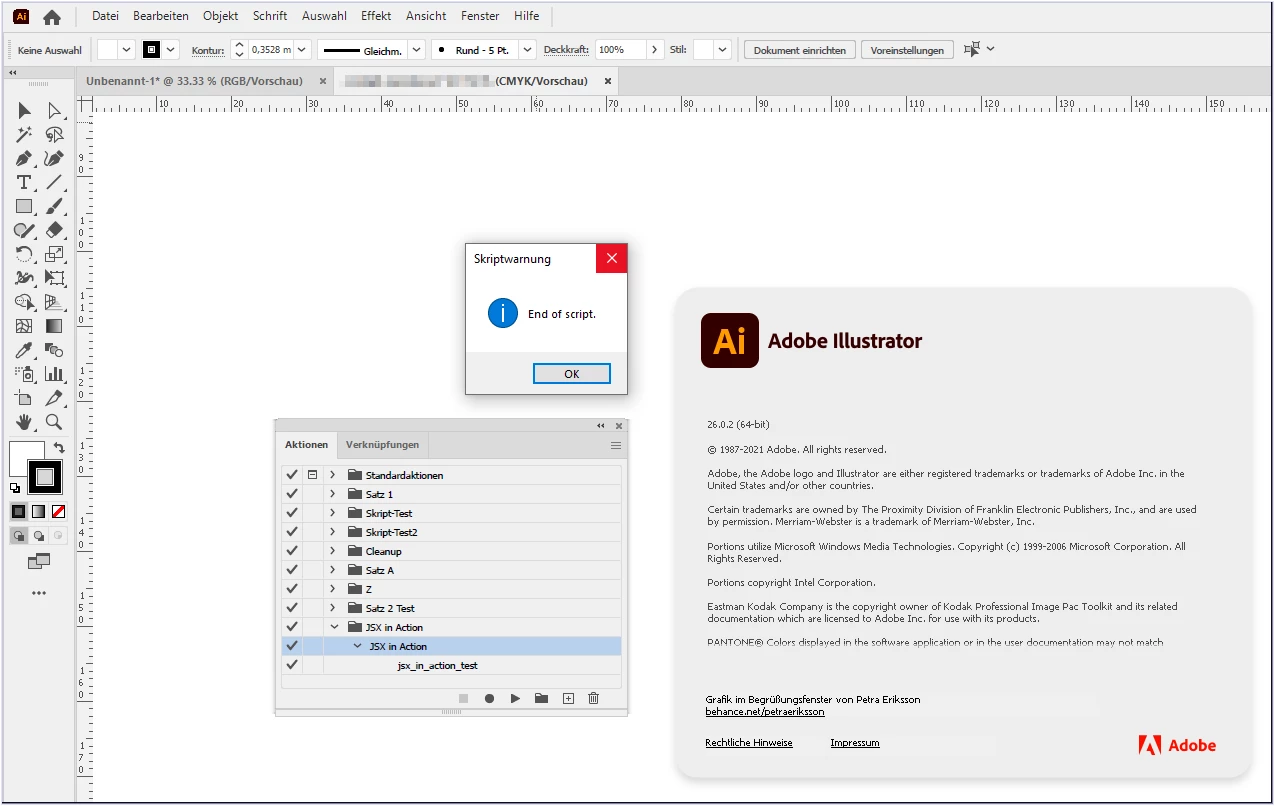Click the new set folder icon in Aktionen panel
Image resolution: width=1275 pixels, height=806 pixels.
[541, 698]
